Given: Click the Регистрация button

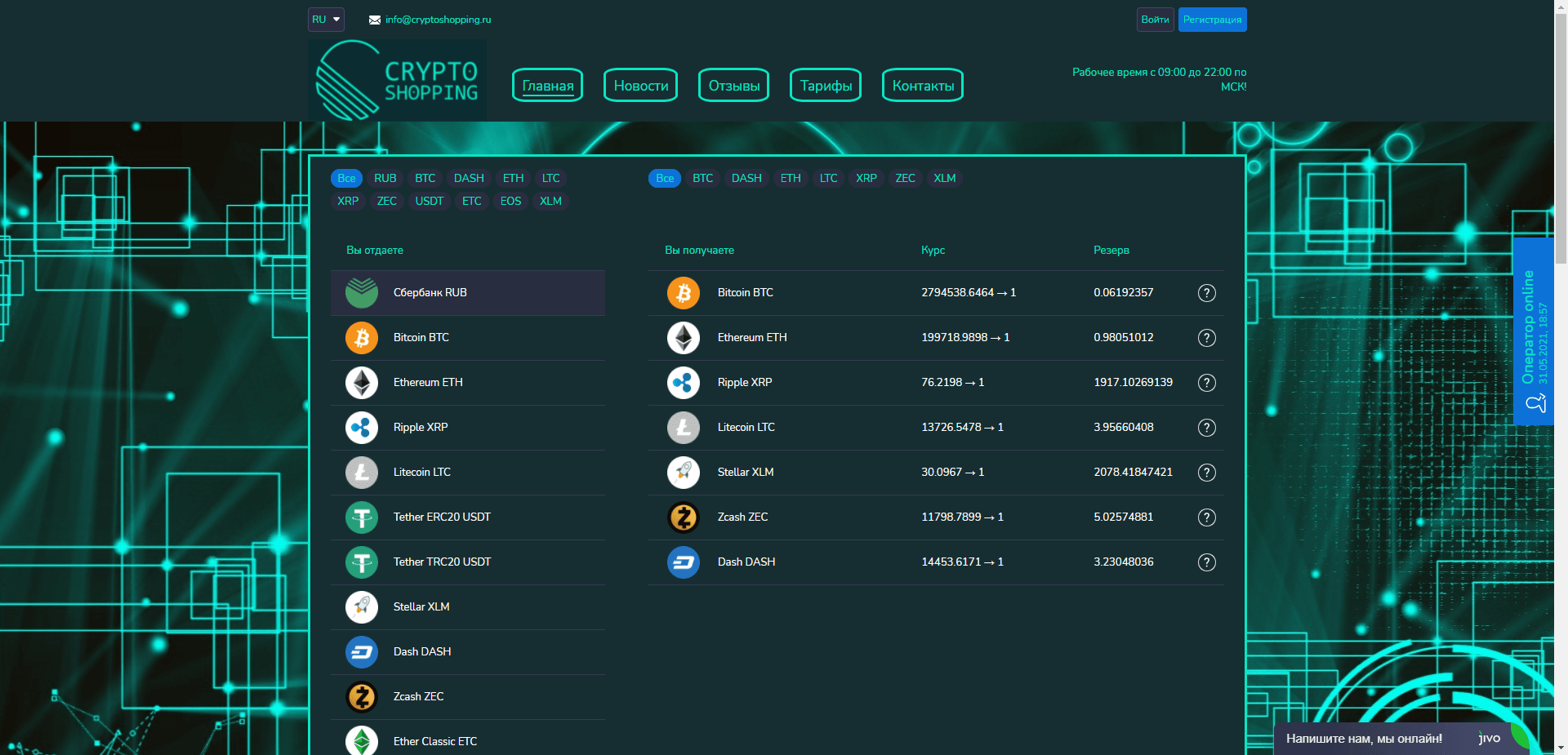Looking at the screenshot, I should [x=1212, y=19].
